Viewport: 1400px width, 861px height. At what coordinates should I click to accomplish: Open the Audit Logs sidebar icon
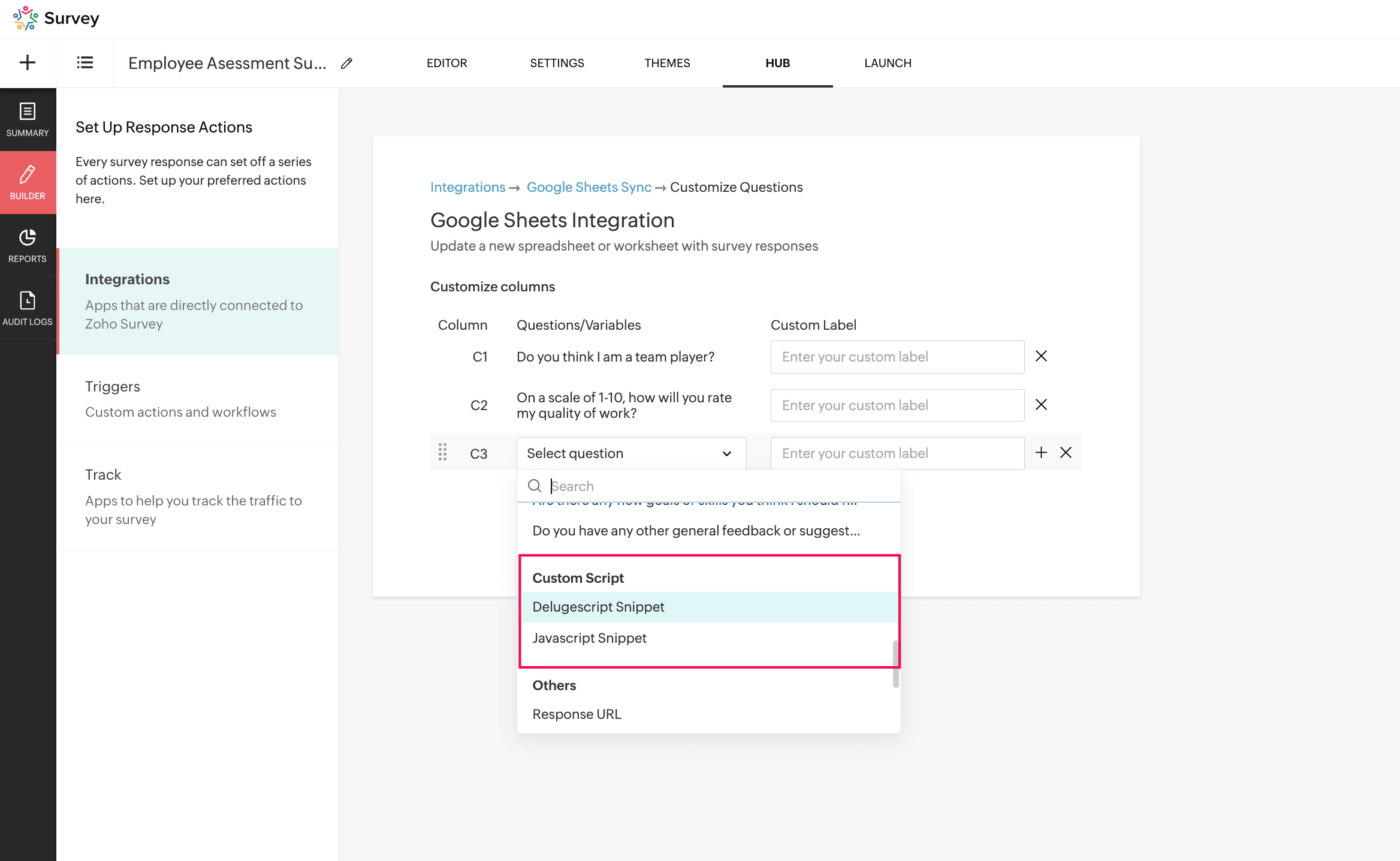pyautogui.click(x=28, y=308)
